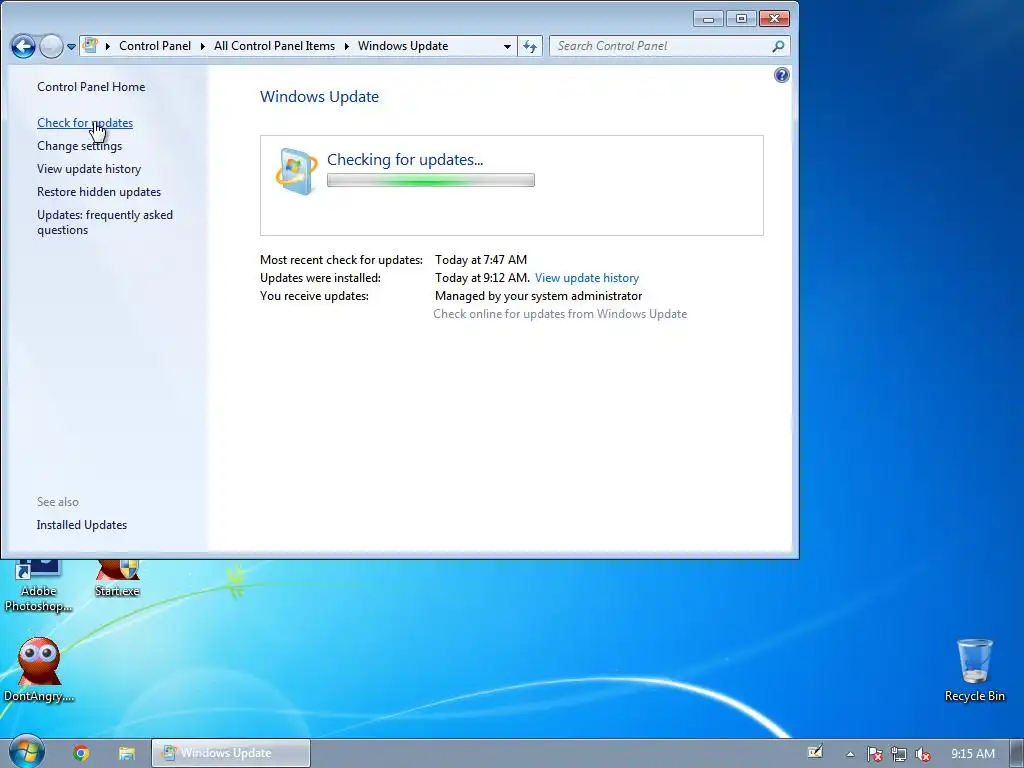
Task: Click the network status tray icon
Action: (x=899, y=754)
